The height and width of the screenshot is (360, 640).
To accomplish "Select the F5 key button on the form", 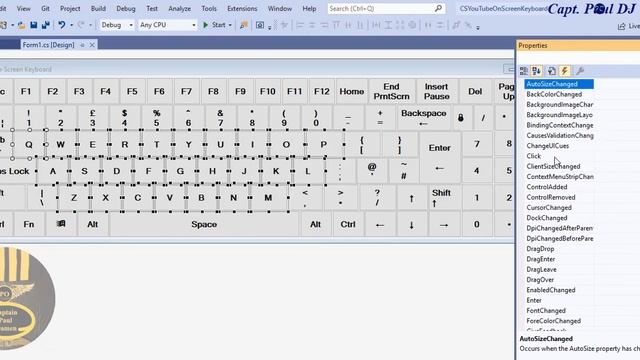I will click(x=132, y=91).
